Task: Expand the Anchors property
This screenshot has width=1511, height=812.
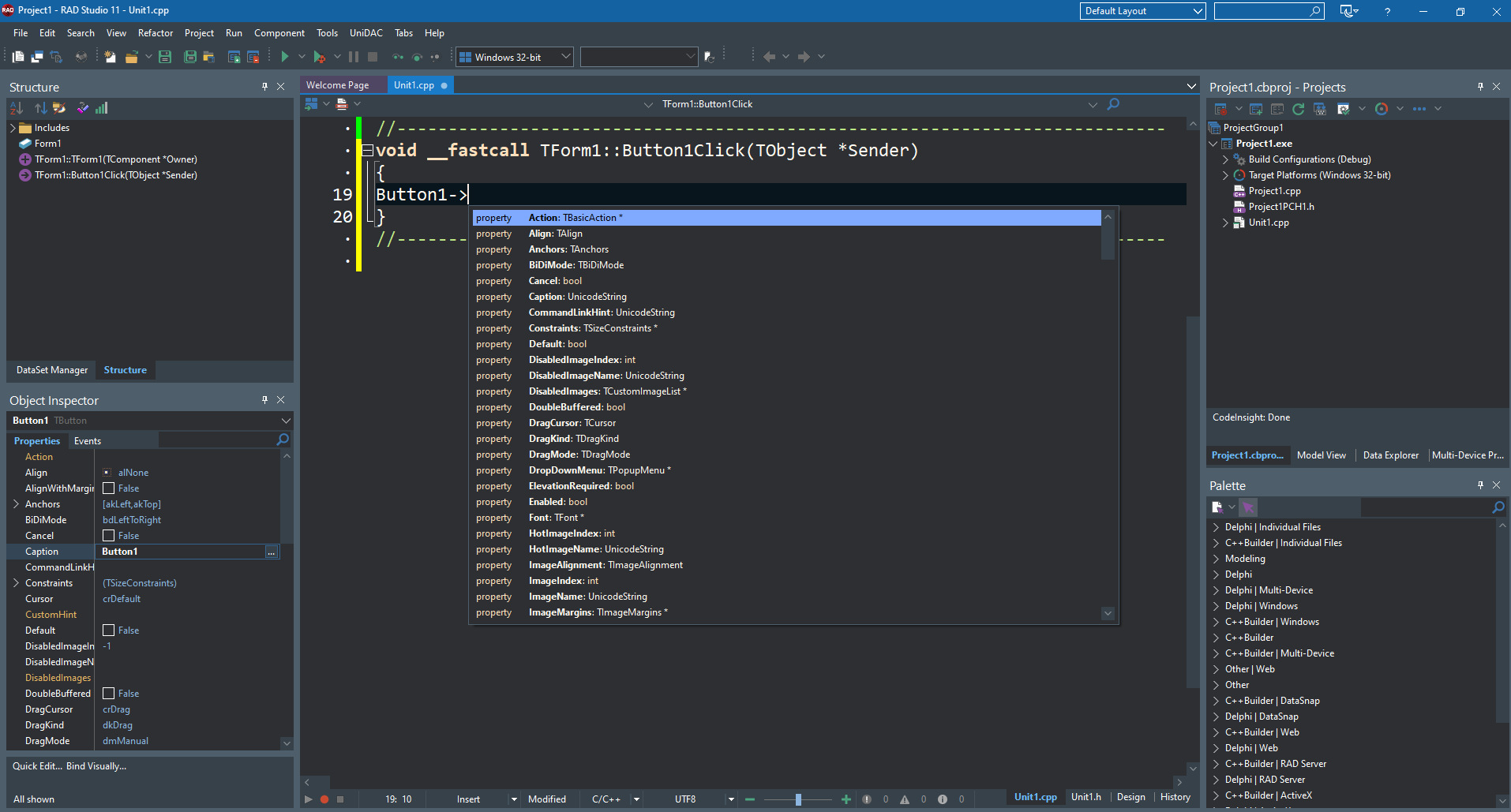Action: [16, 504]
